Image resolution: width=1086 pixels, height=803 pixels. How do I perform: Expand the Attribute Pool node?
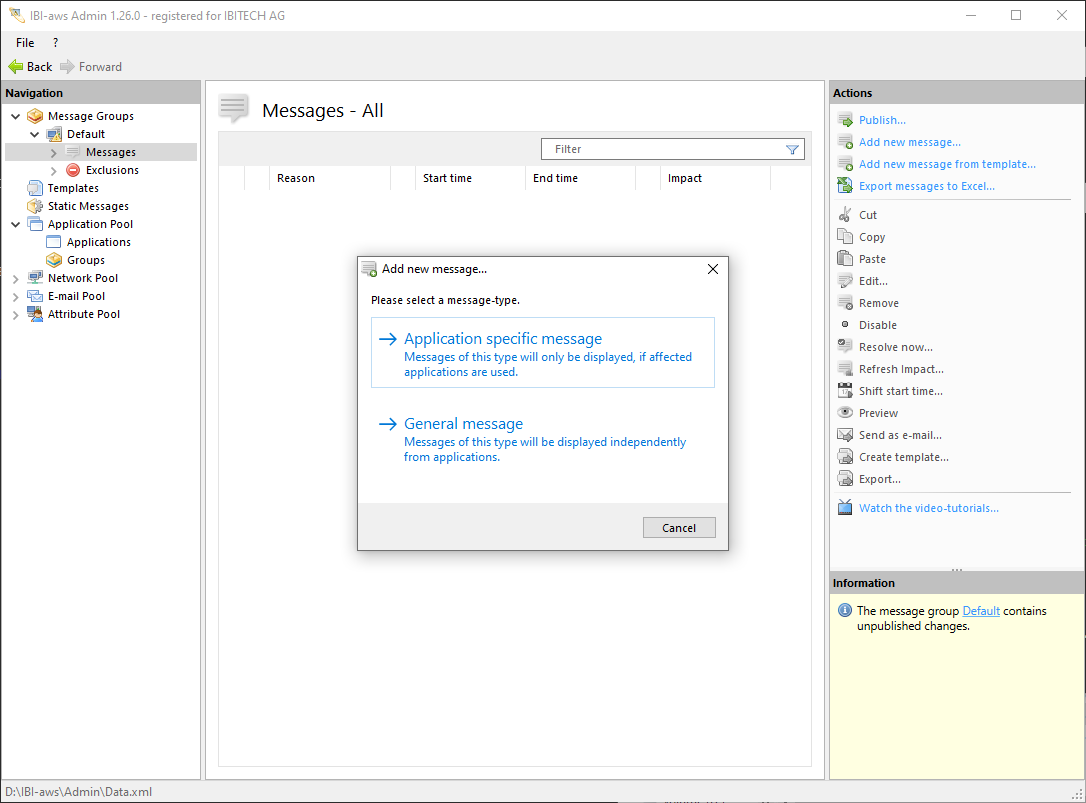[x=16, y=314]
